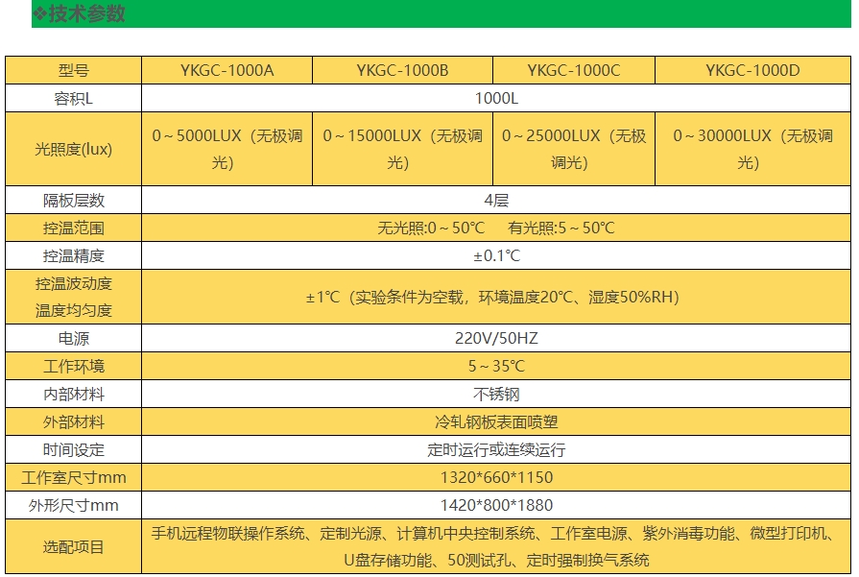
Task: Click the 冷轧钢板表面喷塑 value
Action: tap(496, 422)
